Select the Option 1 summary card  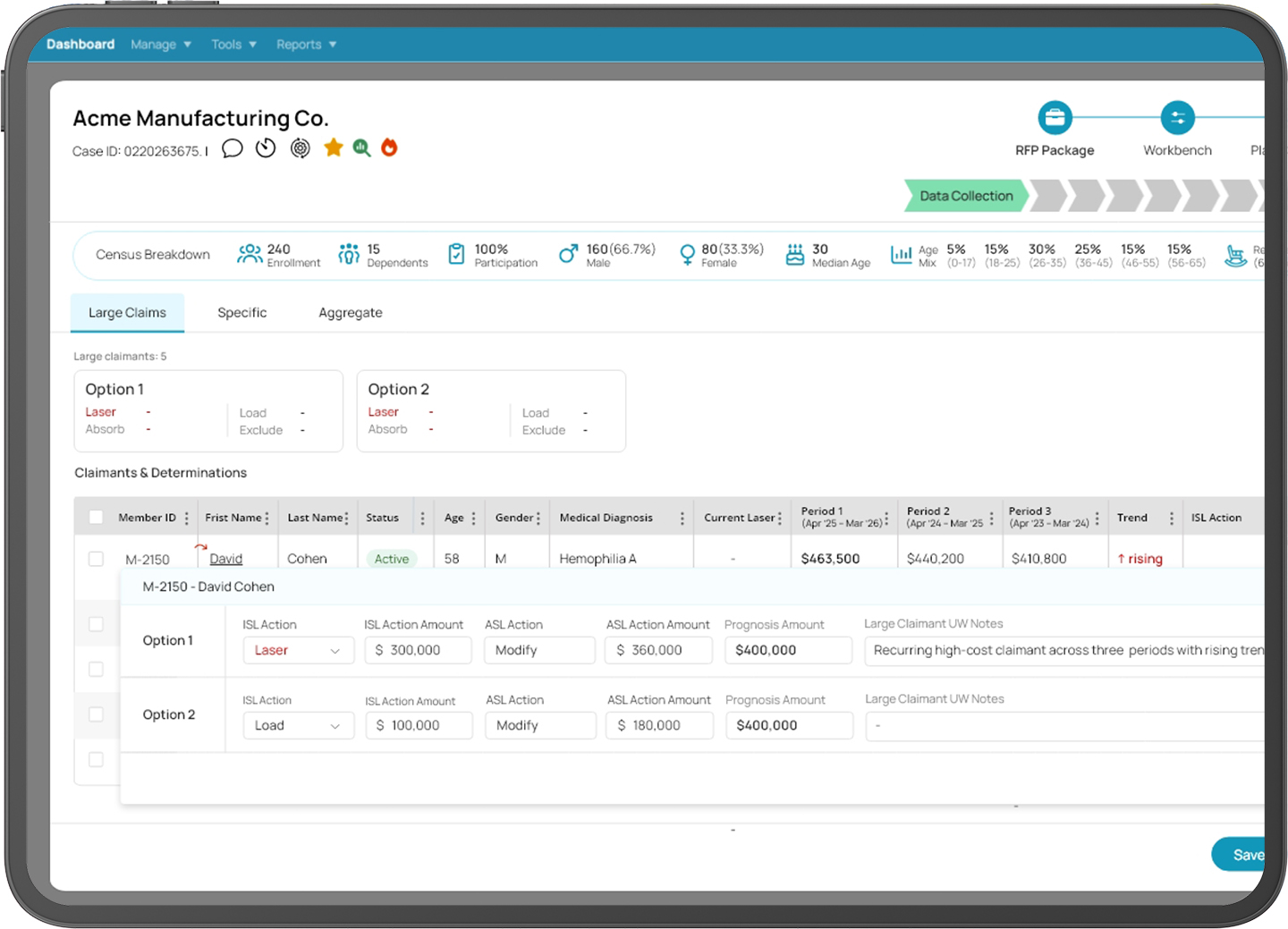(208, 411)
